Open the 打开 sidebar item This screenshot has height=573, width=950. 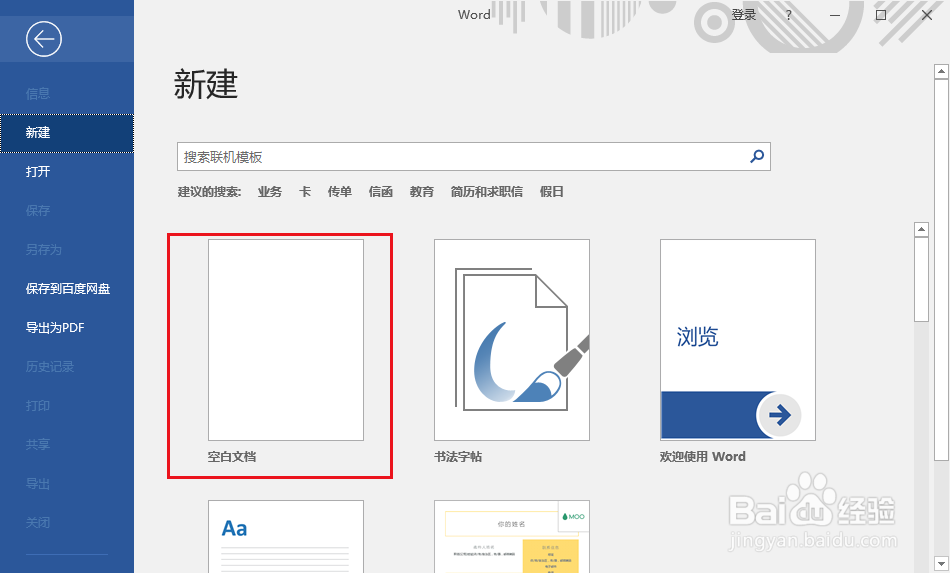(x=38, y=171)
